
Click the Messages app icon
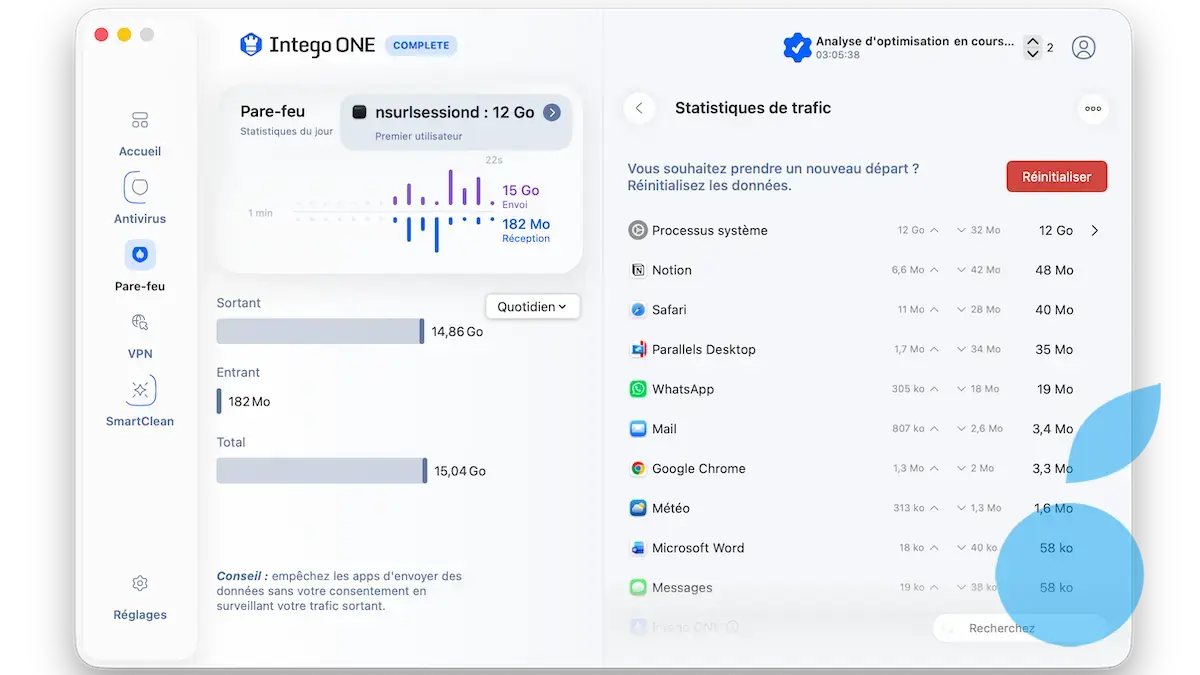pos(638,587)
